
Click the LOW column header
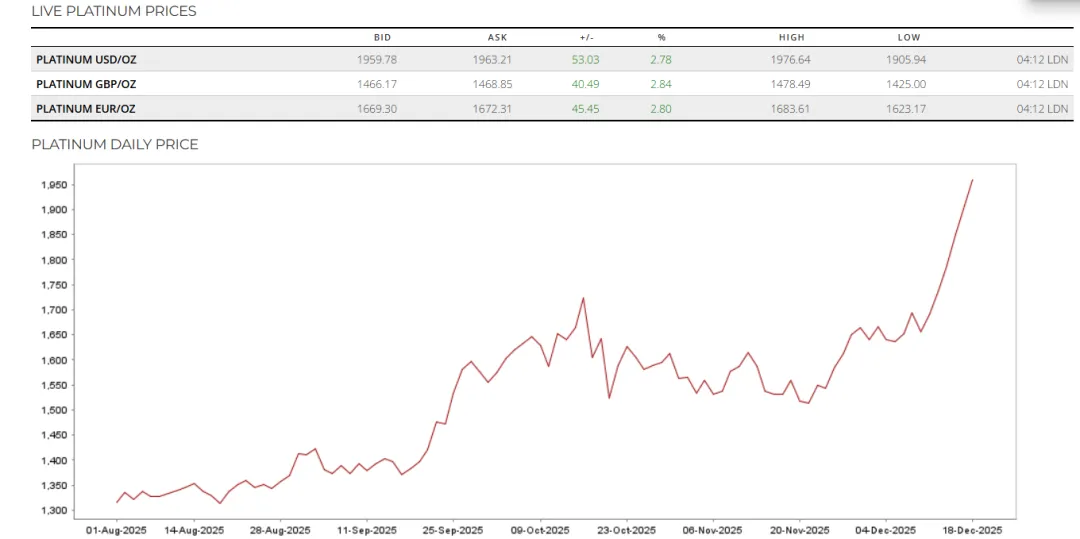pos(908,38)
